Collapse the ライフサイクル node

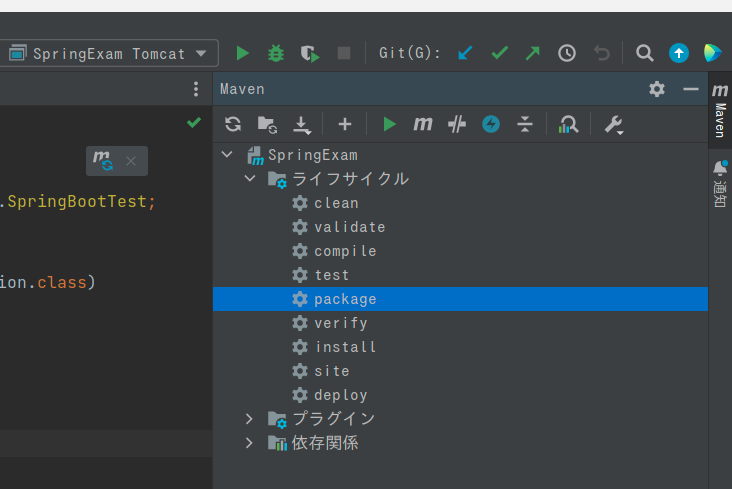[x=250, y=179]
